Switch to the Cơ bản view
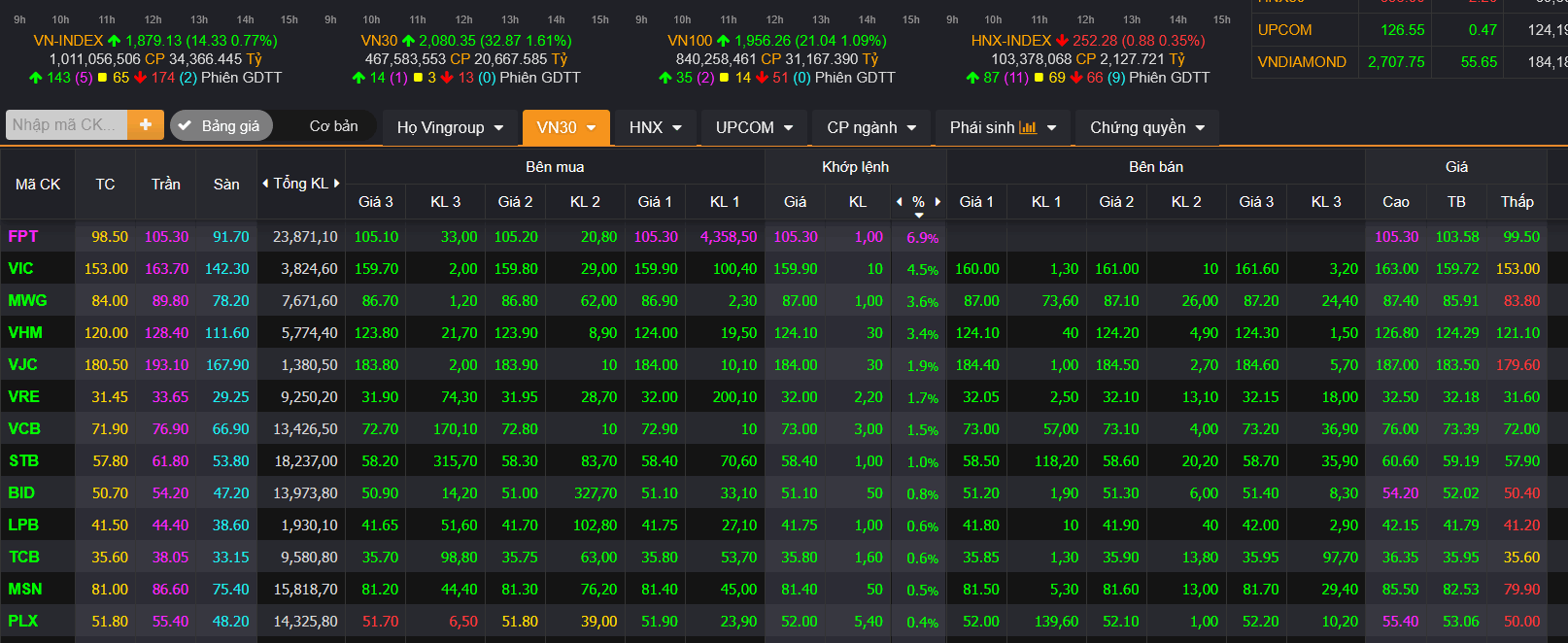This screenshot has height=643, width=1568. click(333, 126)
